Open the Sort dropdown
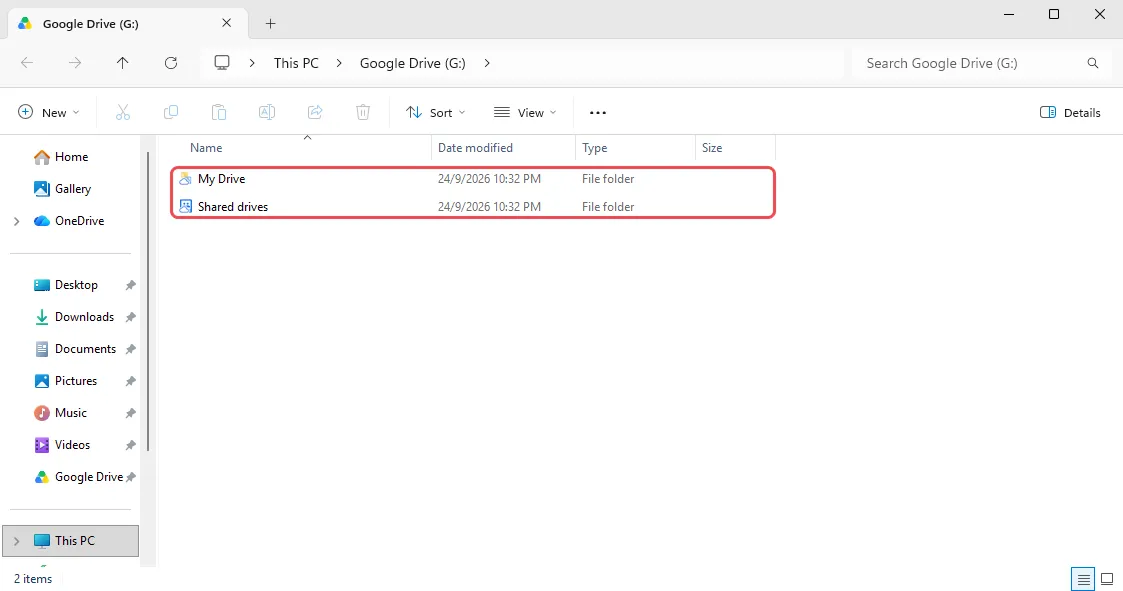The width and height of the screenshot is (1123, 591). click(435, 112)
